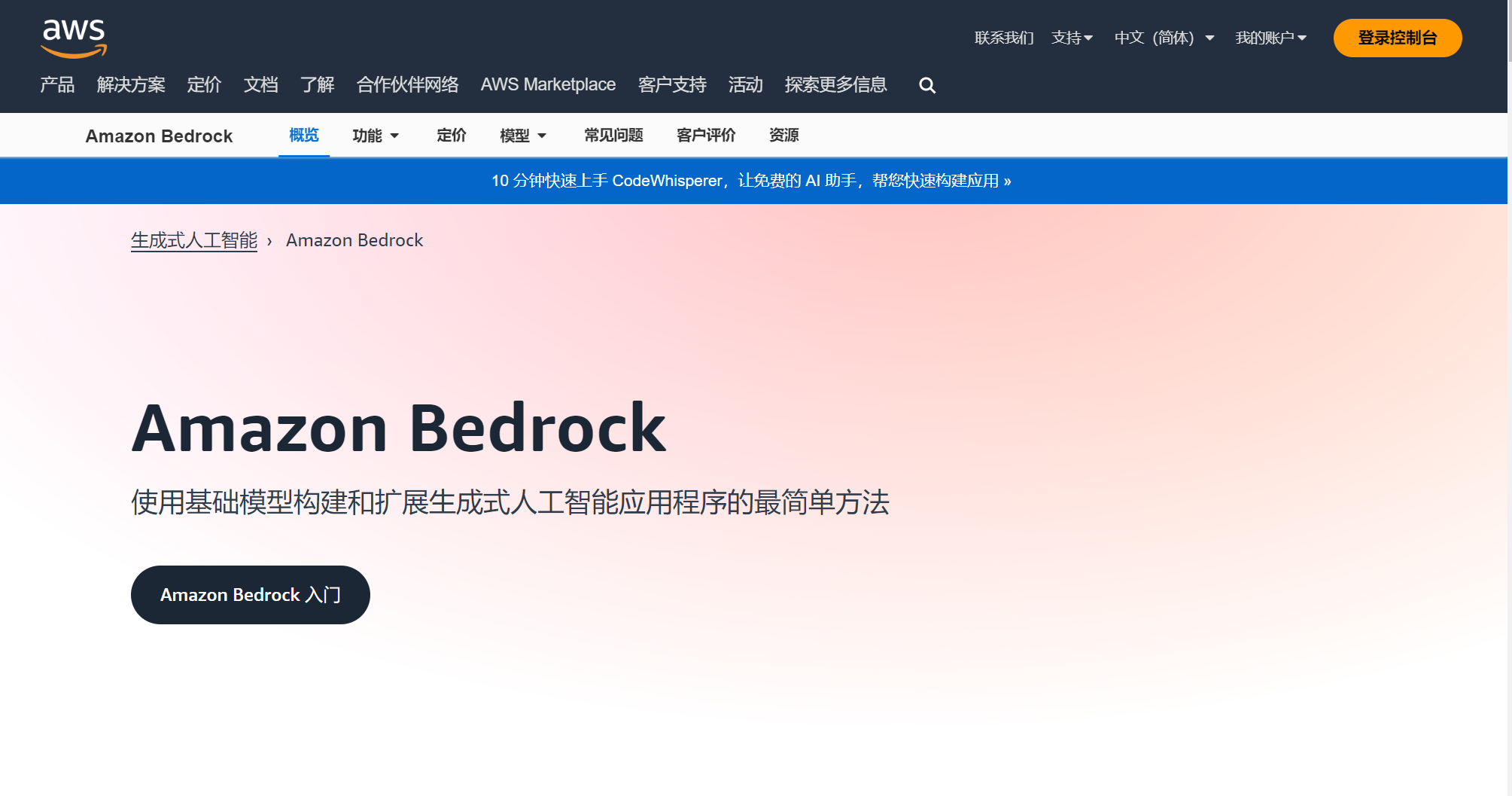Select the 概览 tab

coord(304,136)
